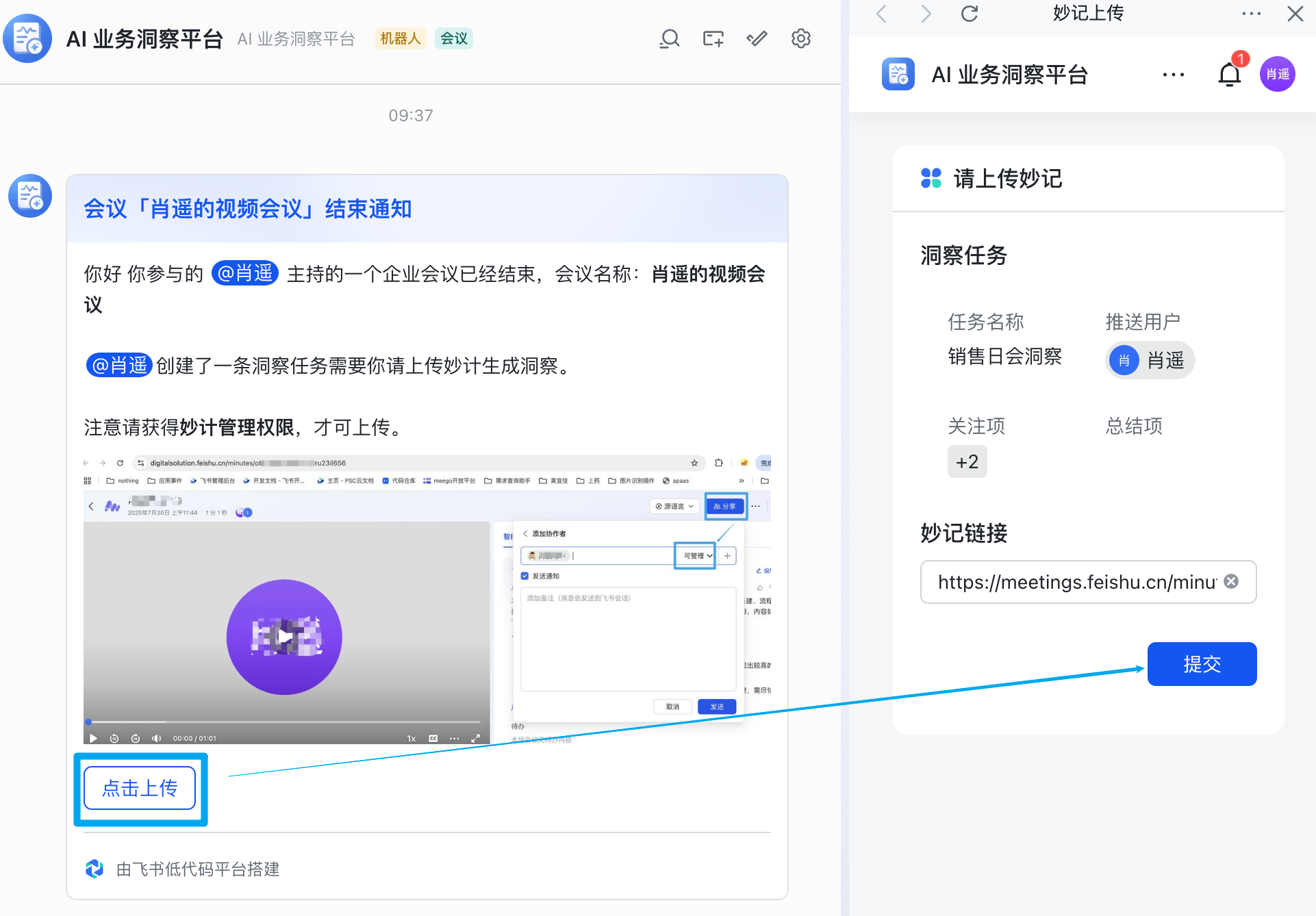The width and height of the screenshot is (1316, 916).
Task: Click the 肖遥 purple avatar
Action: [x=1277, y=74]
